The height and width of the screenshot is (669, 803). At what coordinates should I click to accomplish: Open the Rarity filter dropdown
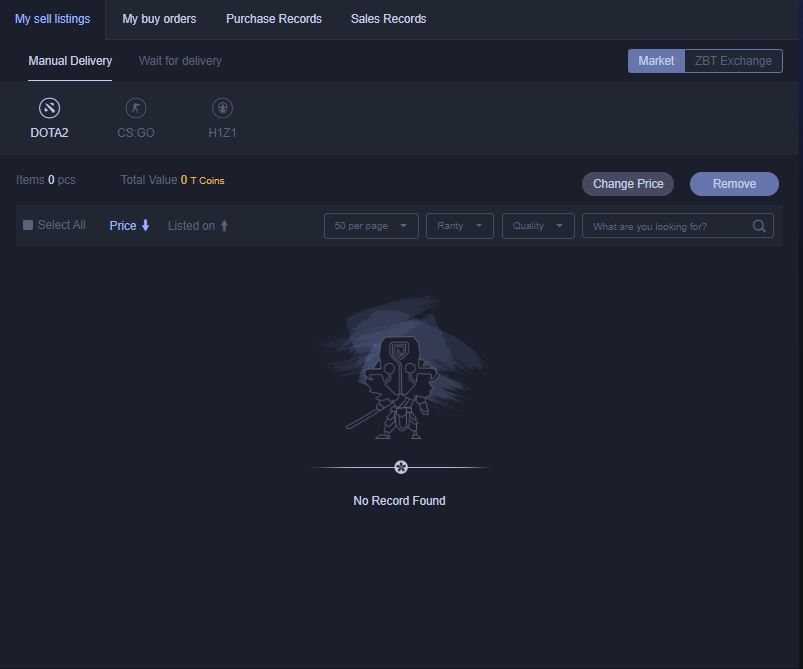460,226
